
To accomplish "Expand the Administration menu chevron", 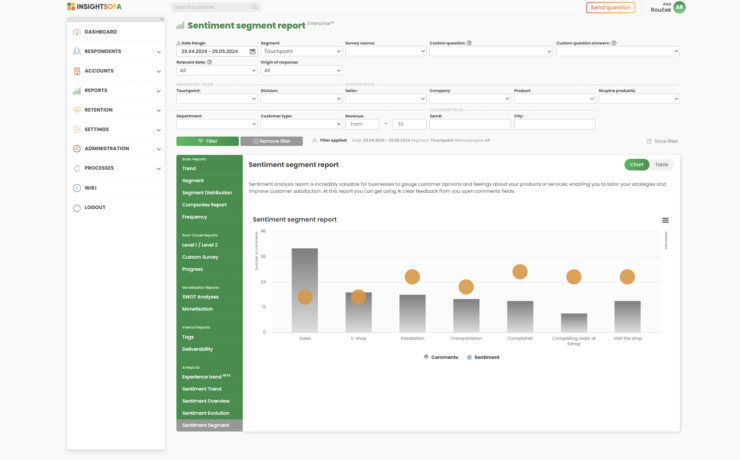I will tap(159, 149).
